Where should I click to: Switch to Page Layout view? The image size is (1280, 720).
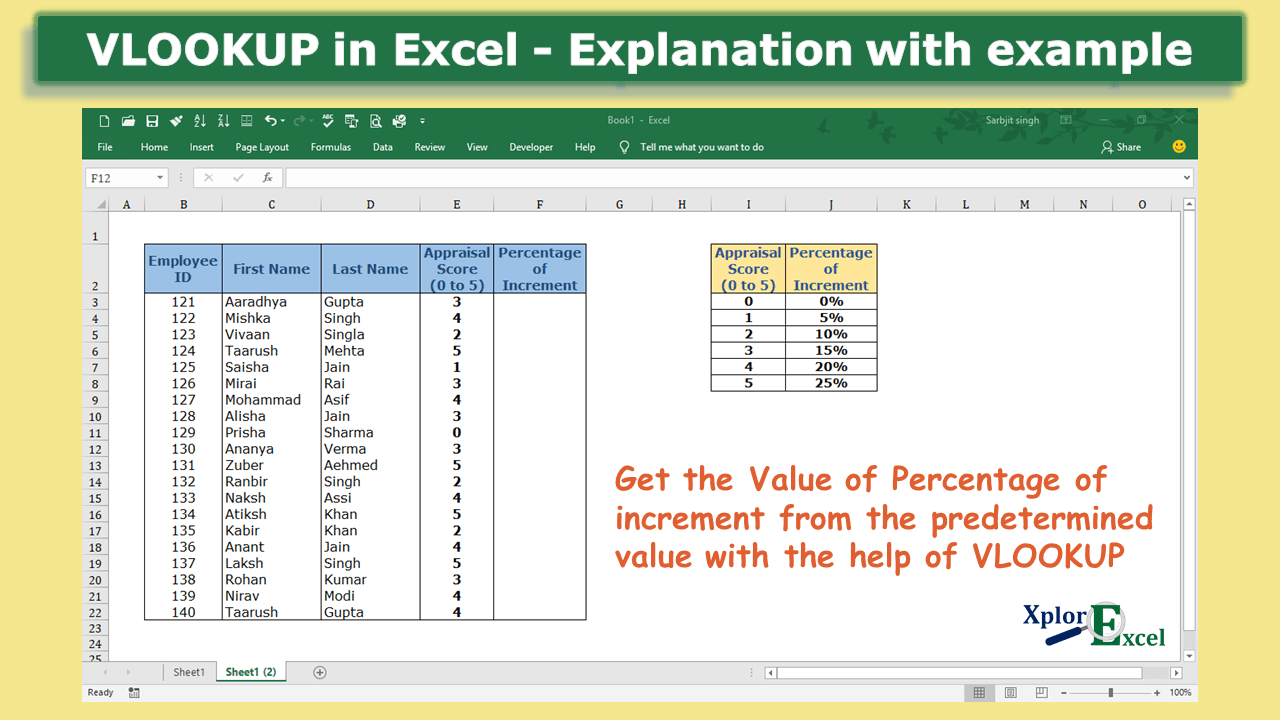1010,692
